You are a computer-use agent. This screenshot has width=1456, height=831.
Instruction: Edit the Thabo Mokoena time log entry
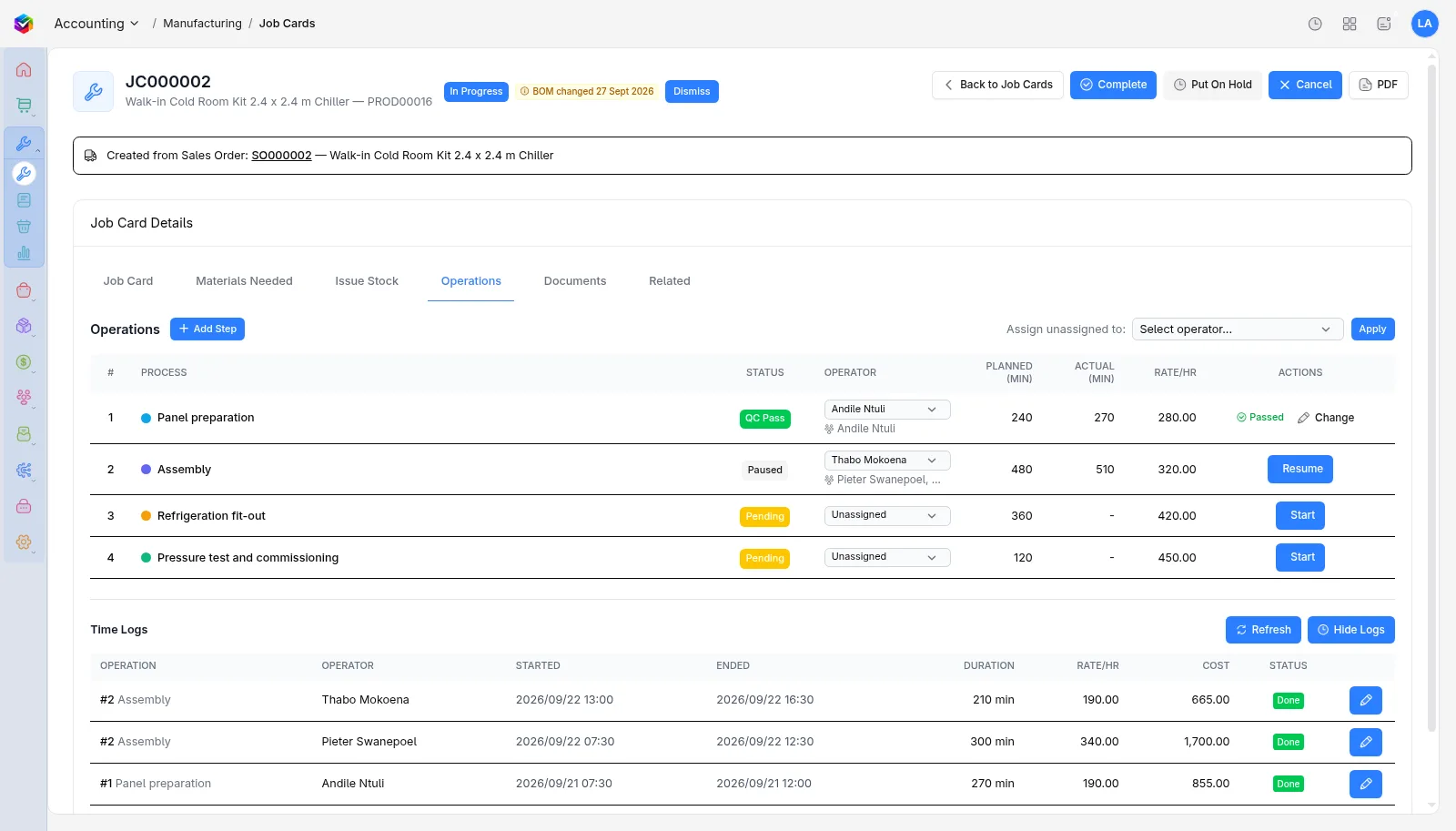pos(1366,701)
